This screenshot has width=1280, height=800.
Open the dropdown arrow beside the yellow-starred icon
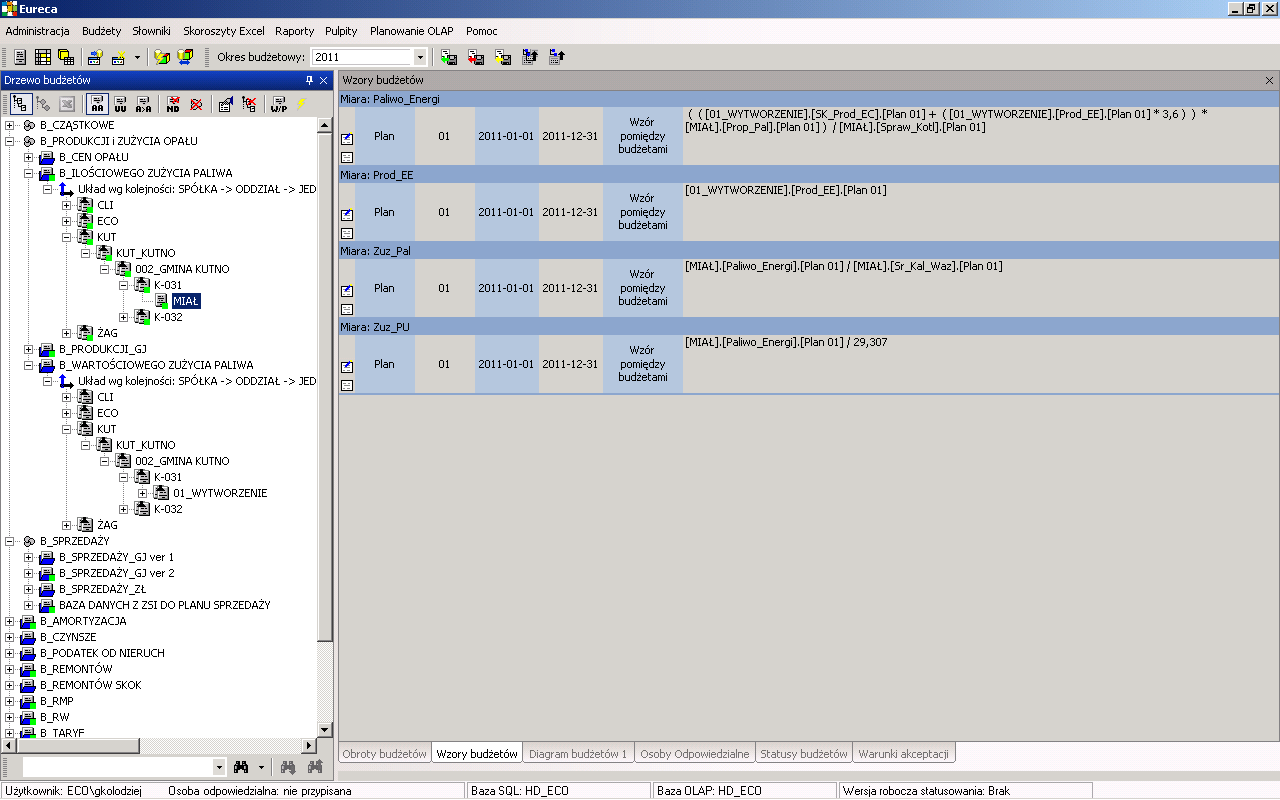[x=137, y=57]
